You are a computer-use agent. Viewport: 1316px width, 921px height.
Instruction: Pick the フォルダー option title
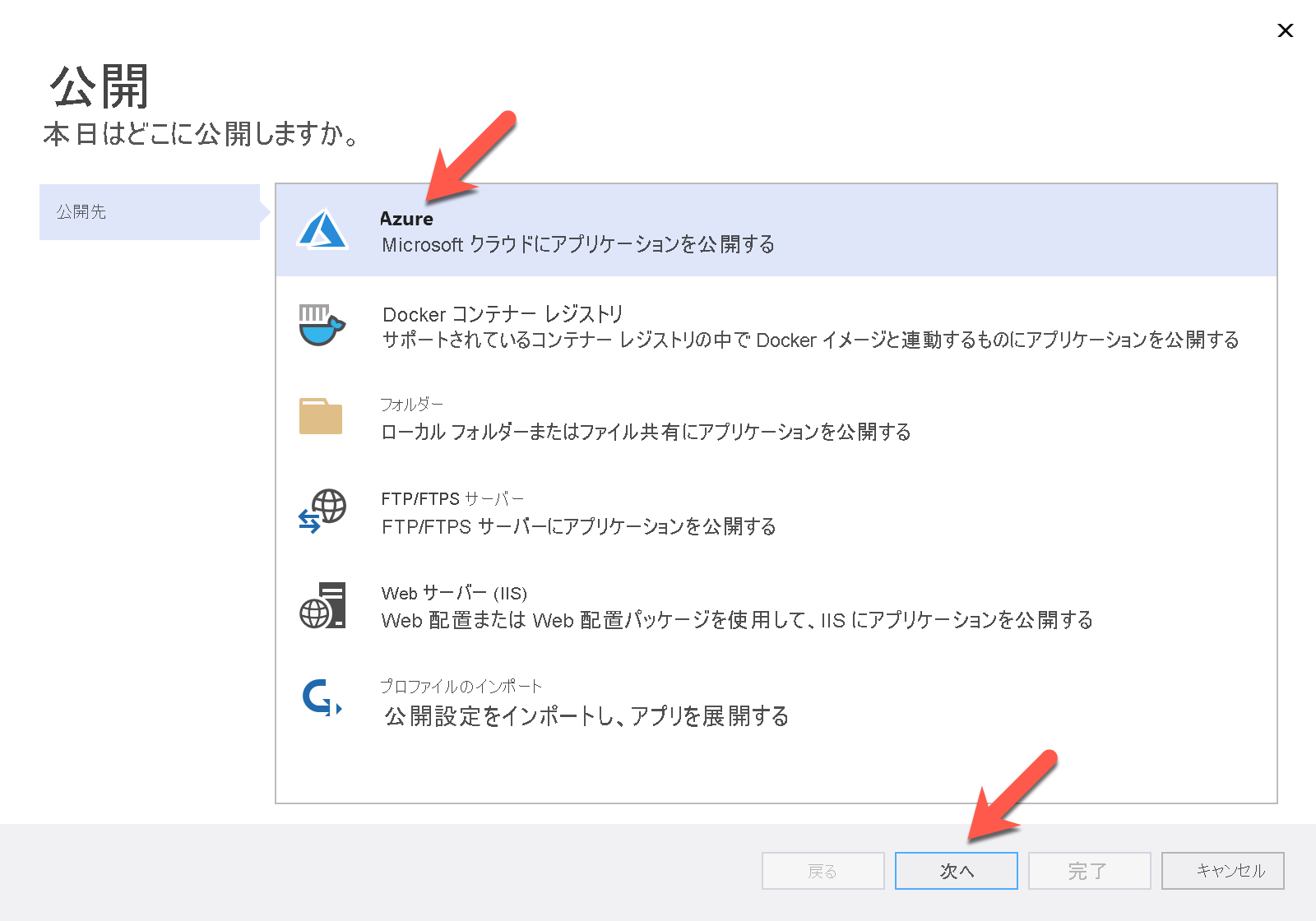(411, 404)
